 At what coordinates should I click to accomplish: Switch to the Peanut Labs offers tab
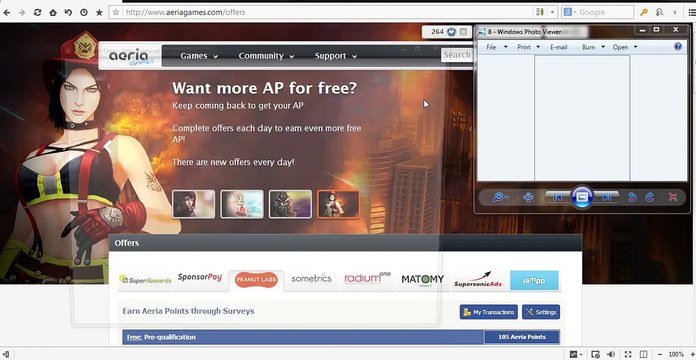coord(256,280)
